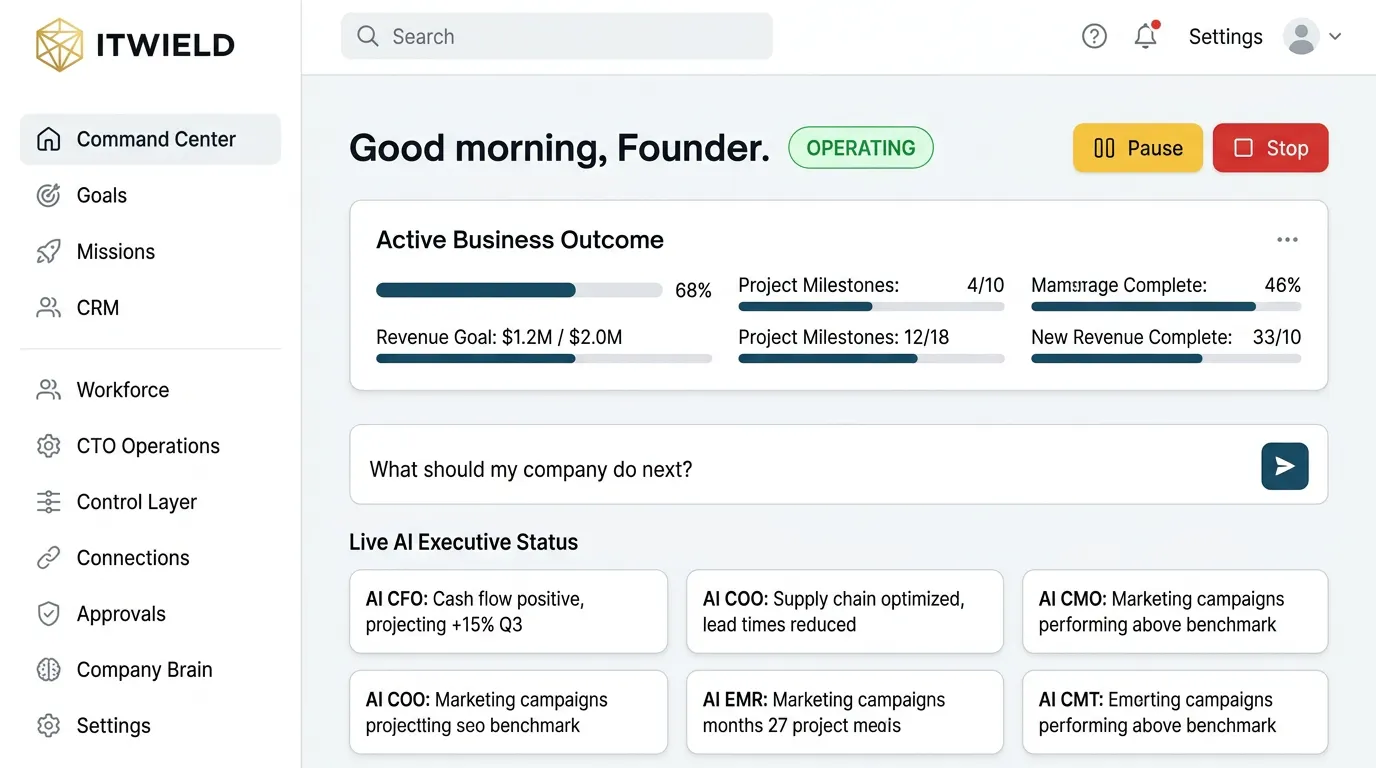Open Settings link in top bar
The height and width of the screenshot is (768, 1376).
[x=1225, y=37]
